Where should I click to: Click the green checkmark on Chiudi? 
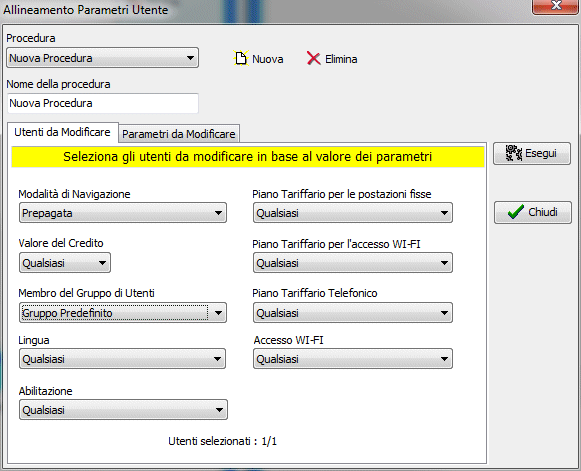515,212
